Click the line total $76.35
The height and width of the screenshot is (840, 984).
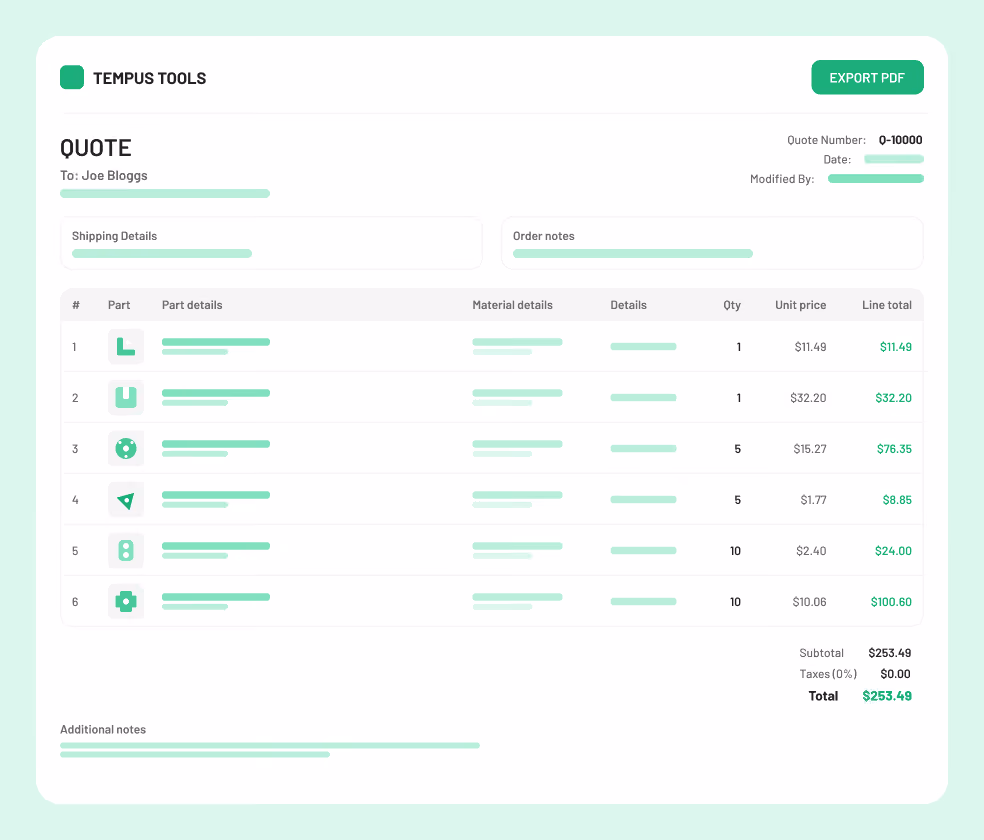pyautogui.click(x=894, y=449)
